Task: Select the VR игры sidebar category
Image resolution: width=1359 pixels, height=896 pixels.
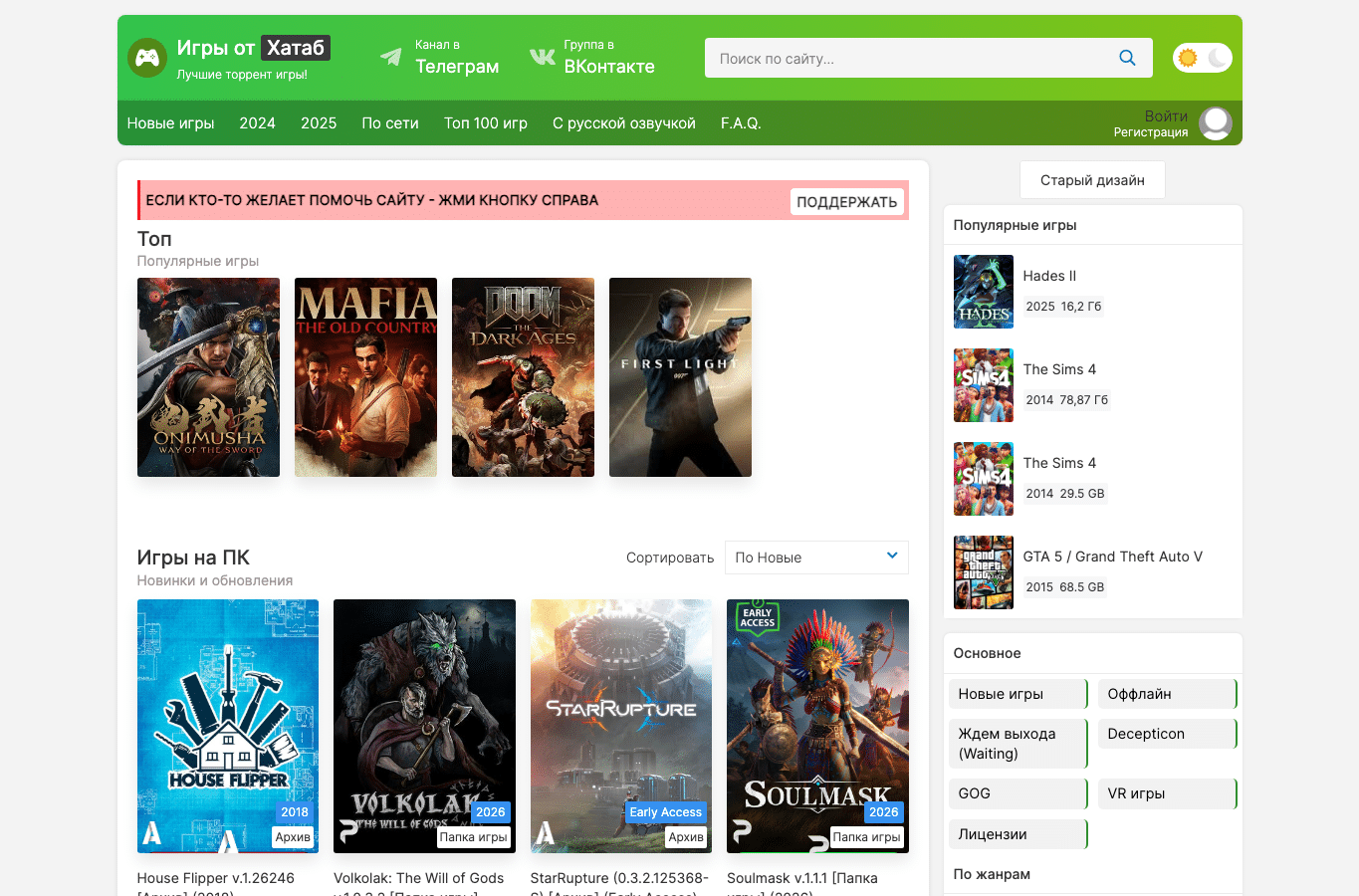Action: [x=1167, y=793]
